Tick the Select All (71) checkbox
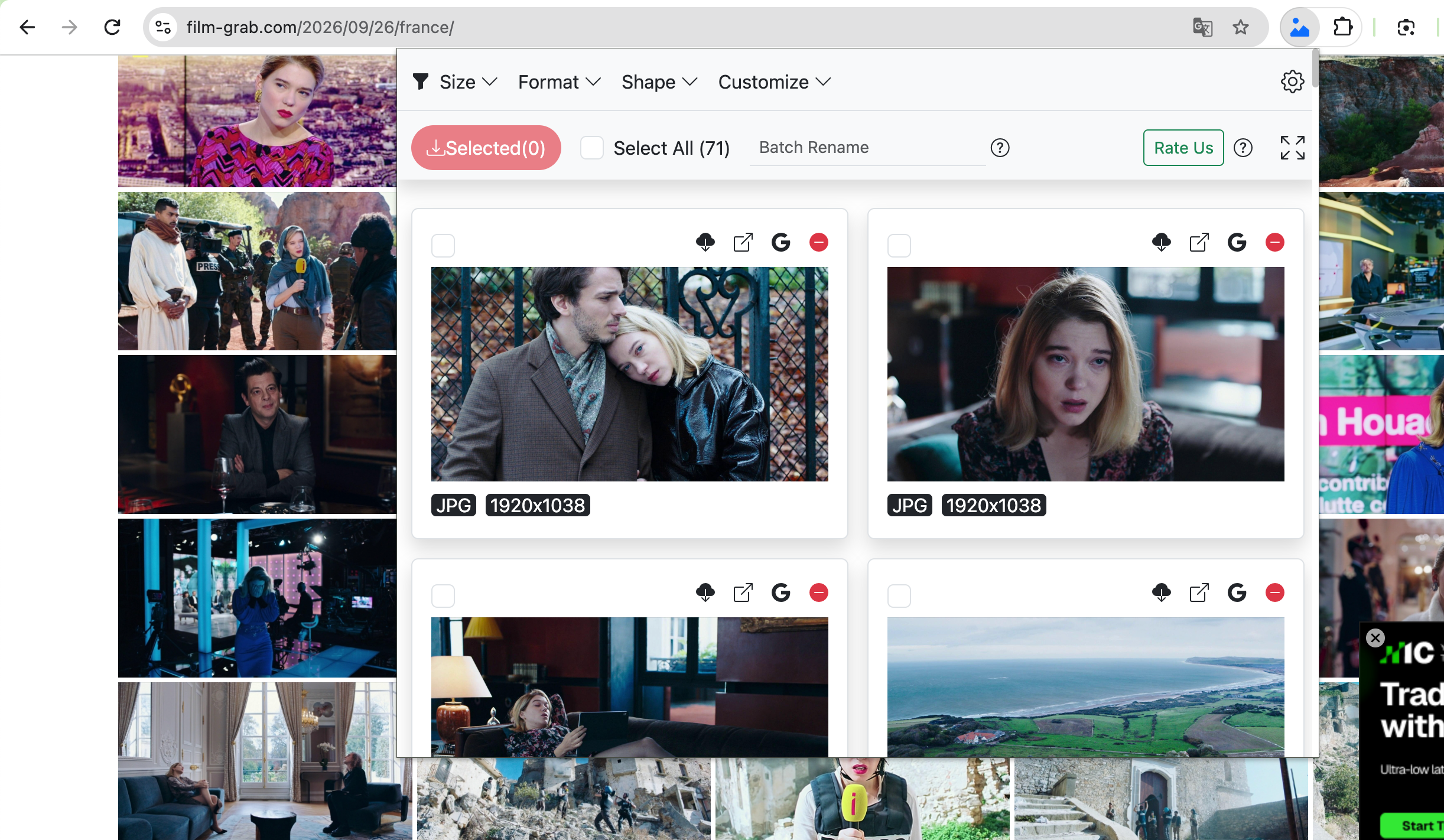This screenshot has width=1444, height=840. [592, 148]
